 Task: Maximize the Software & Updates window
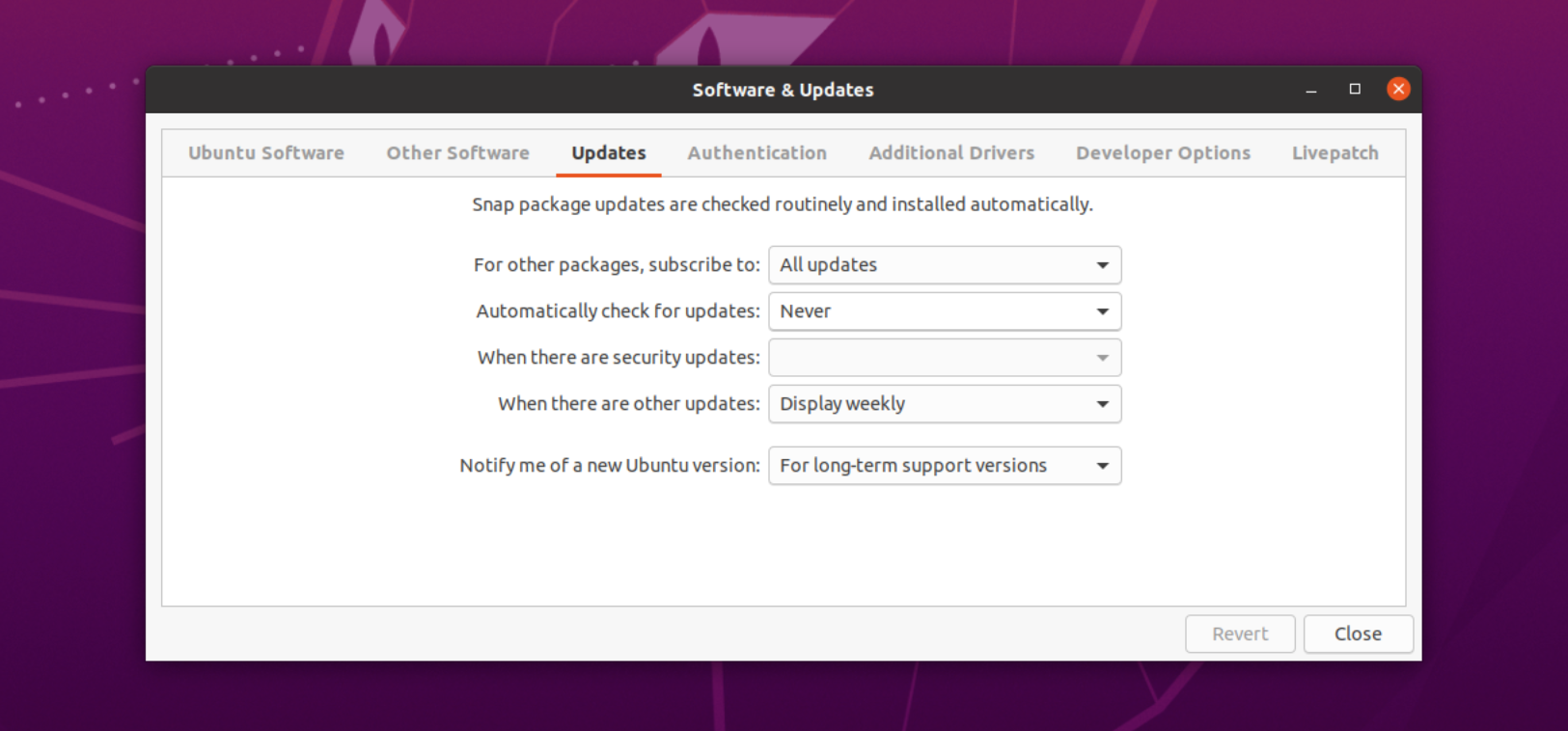click(1355, 89)
